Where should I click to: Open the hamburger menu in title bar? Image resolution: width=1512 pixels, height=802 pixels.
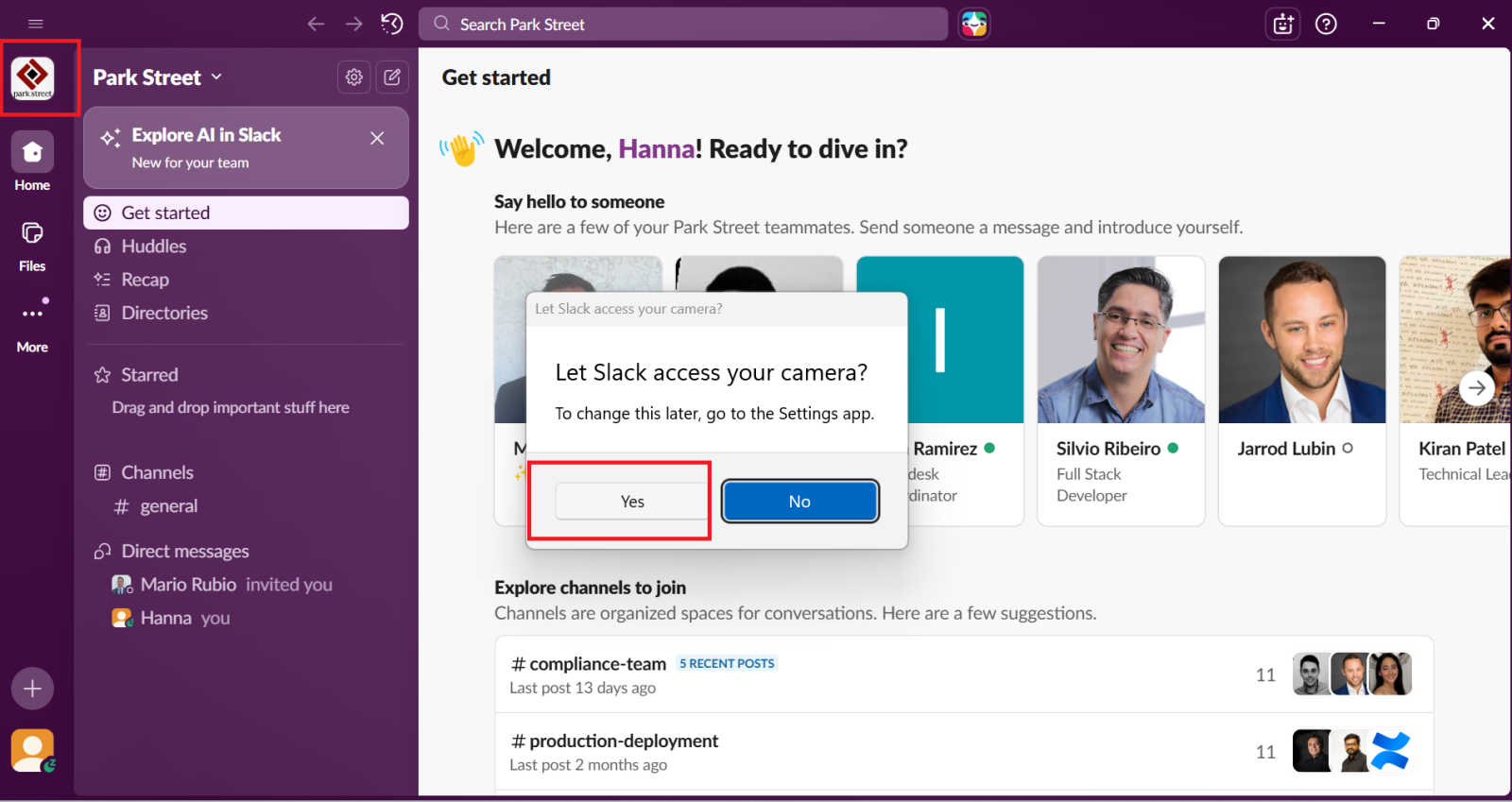pyautogui.click(x=36, y=24)
